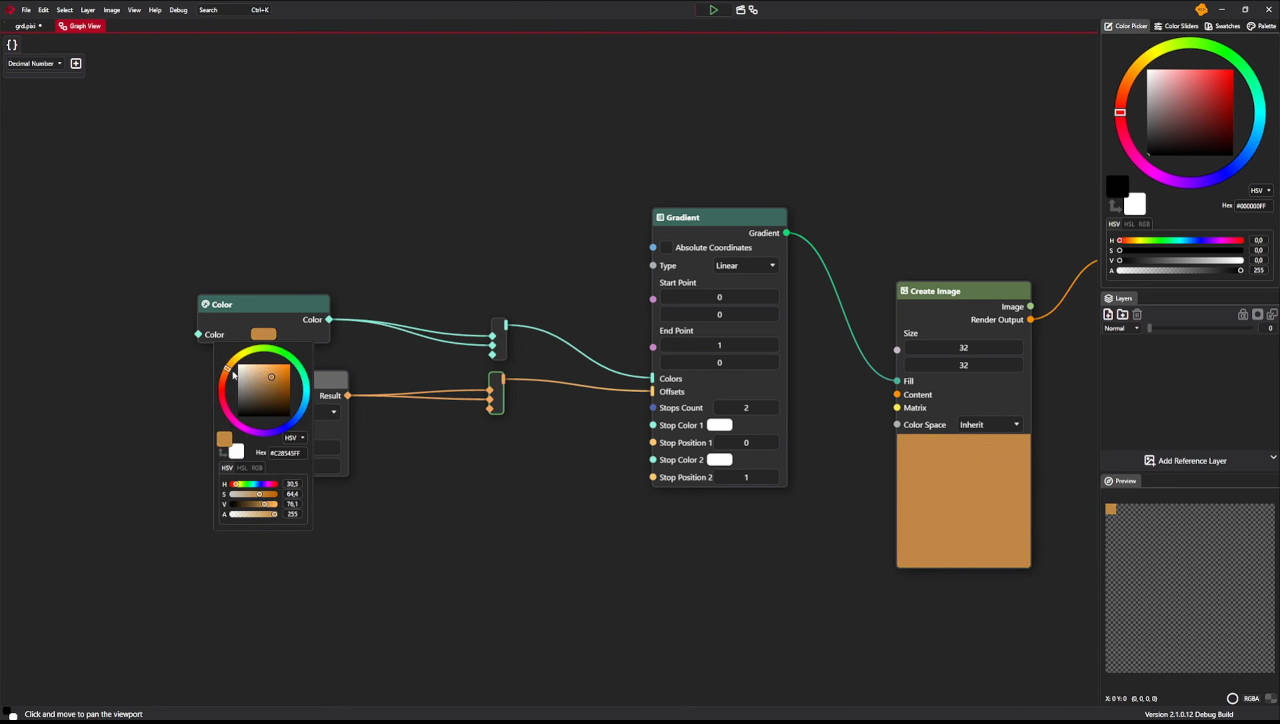The image size is (1280, 724).
Task: Click the Stop Color 1 white swatch
Action: pyautogui.click(x=719, y=426)
